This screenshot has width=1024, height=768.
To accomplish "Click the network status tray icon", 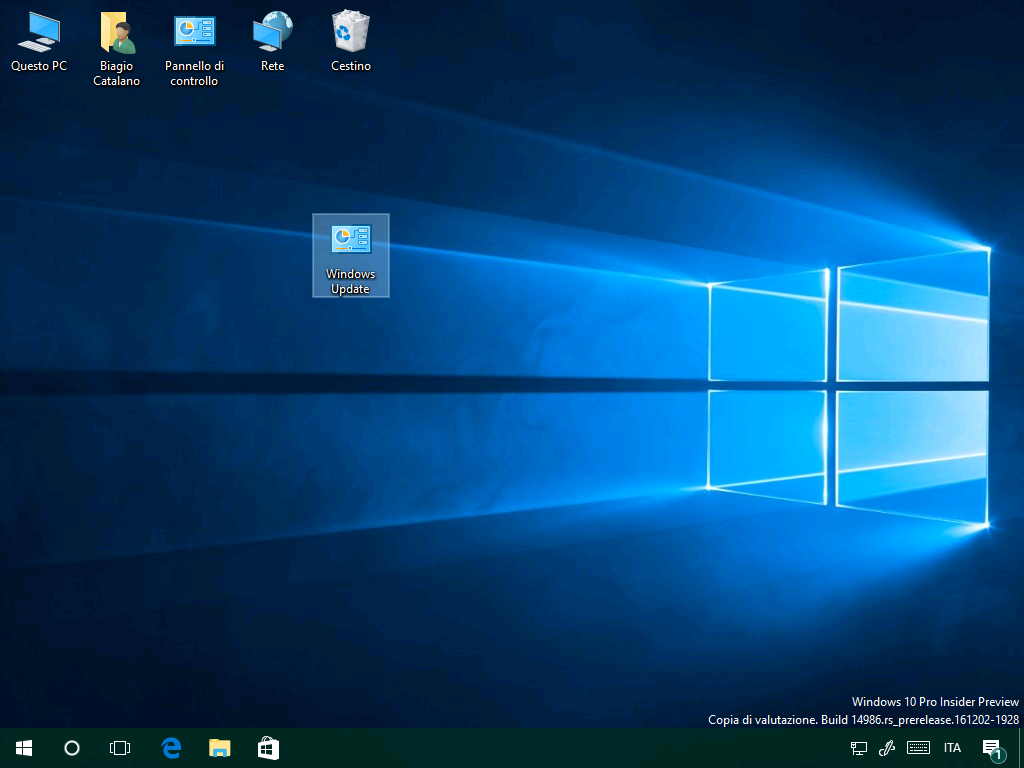I will pos(859,748).
